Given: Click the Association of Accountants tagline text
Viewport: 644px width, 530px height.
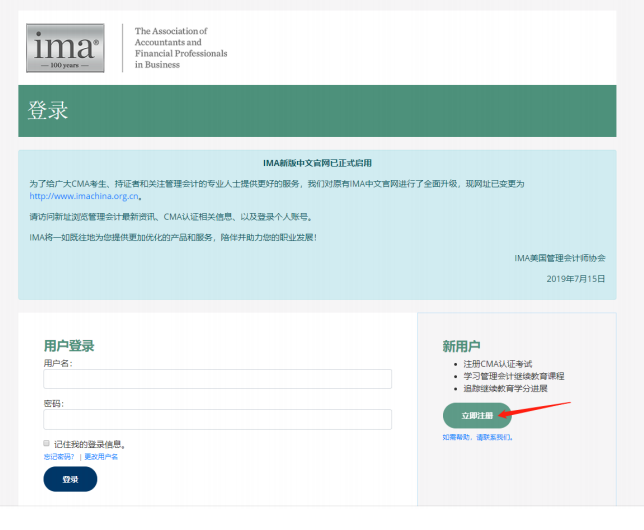Looking at the screenshot, I should [x=180, y=47].
